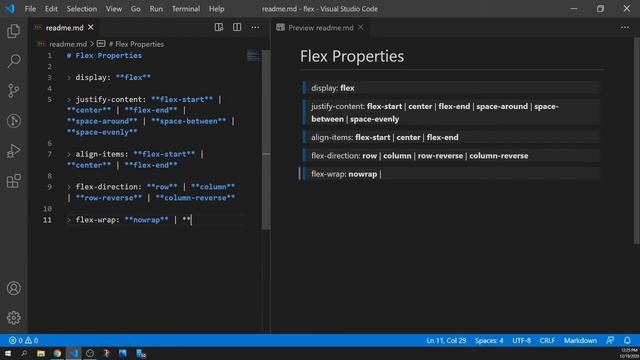Open More Actions for readme.md editor

tap(255, 27)
